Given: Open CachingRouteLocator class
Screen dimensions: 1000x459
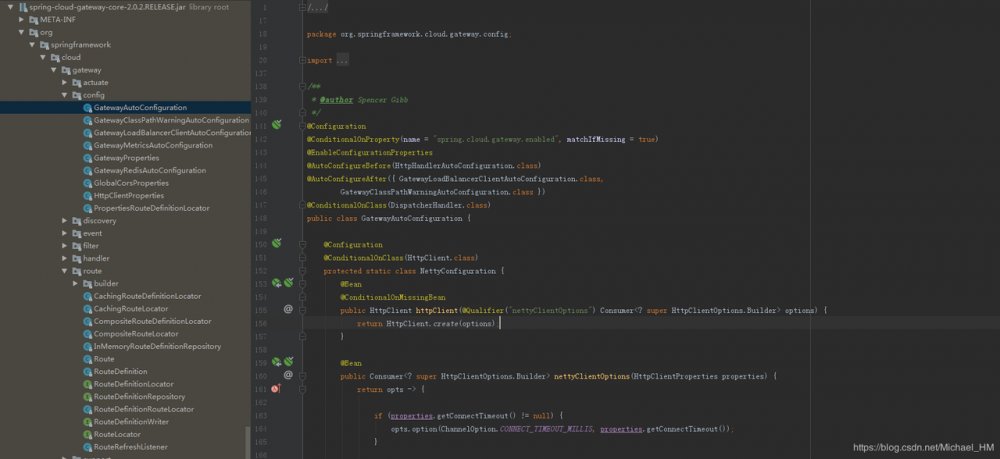Looking at the screenshot, I should click(x=131, y=309).
